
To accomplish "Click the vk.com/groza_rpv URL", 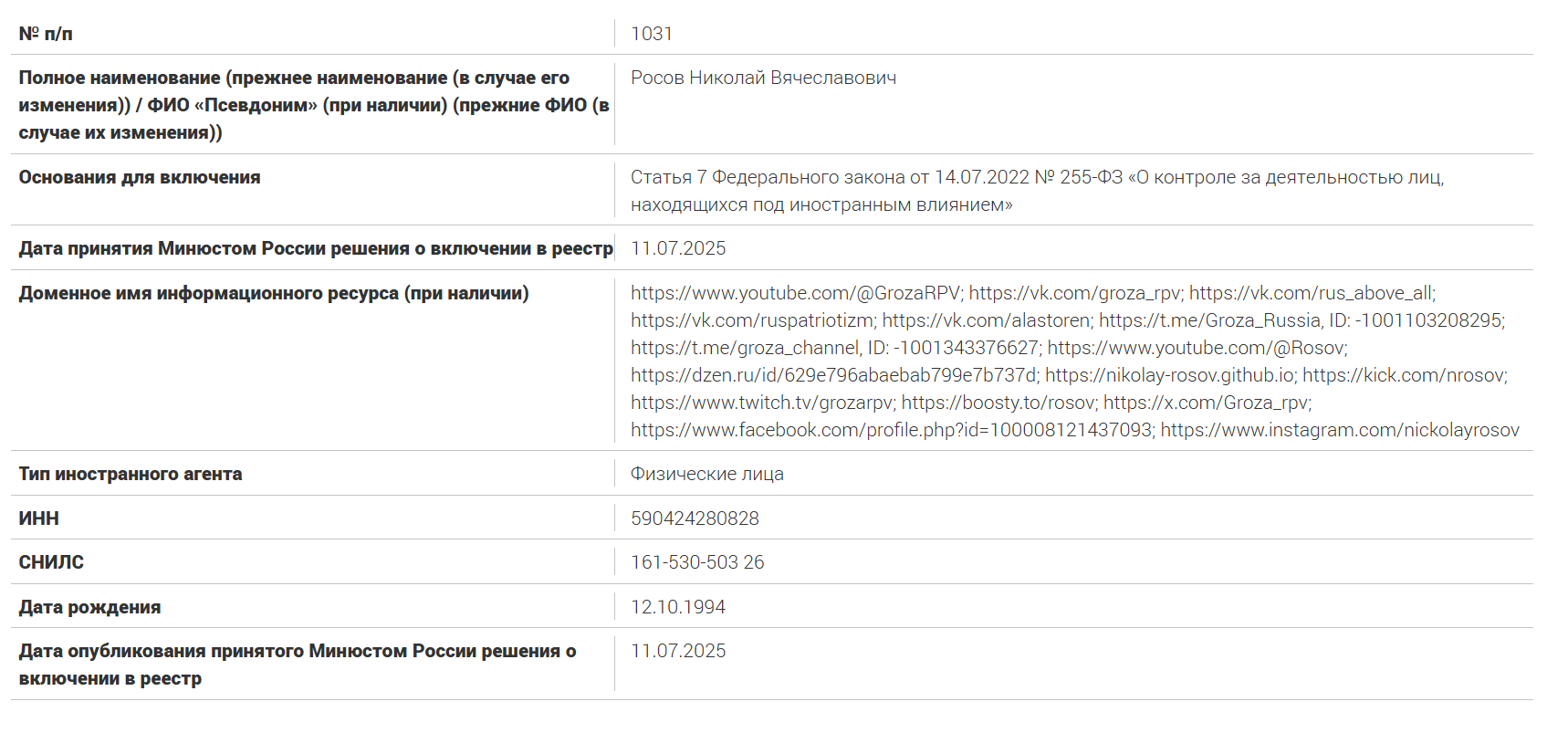I will pyautogui.click(x=1075, y=293).
